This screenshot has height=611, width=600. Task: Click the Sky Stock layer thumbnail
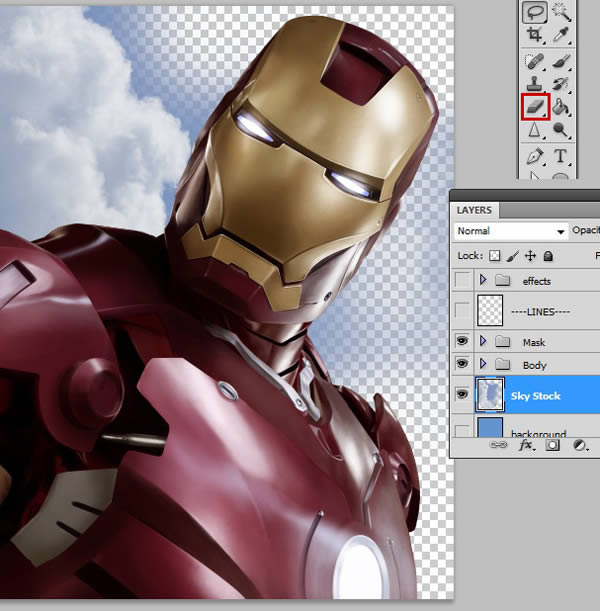click(490, 394)
